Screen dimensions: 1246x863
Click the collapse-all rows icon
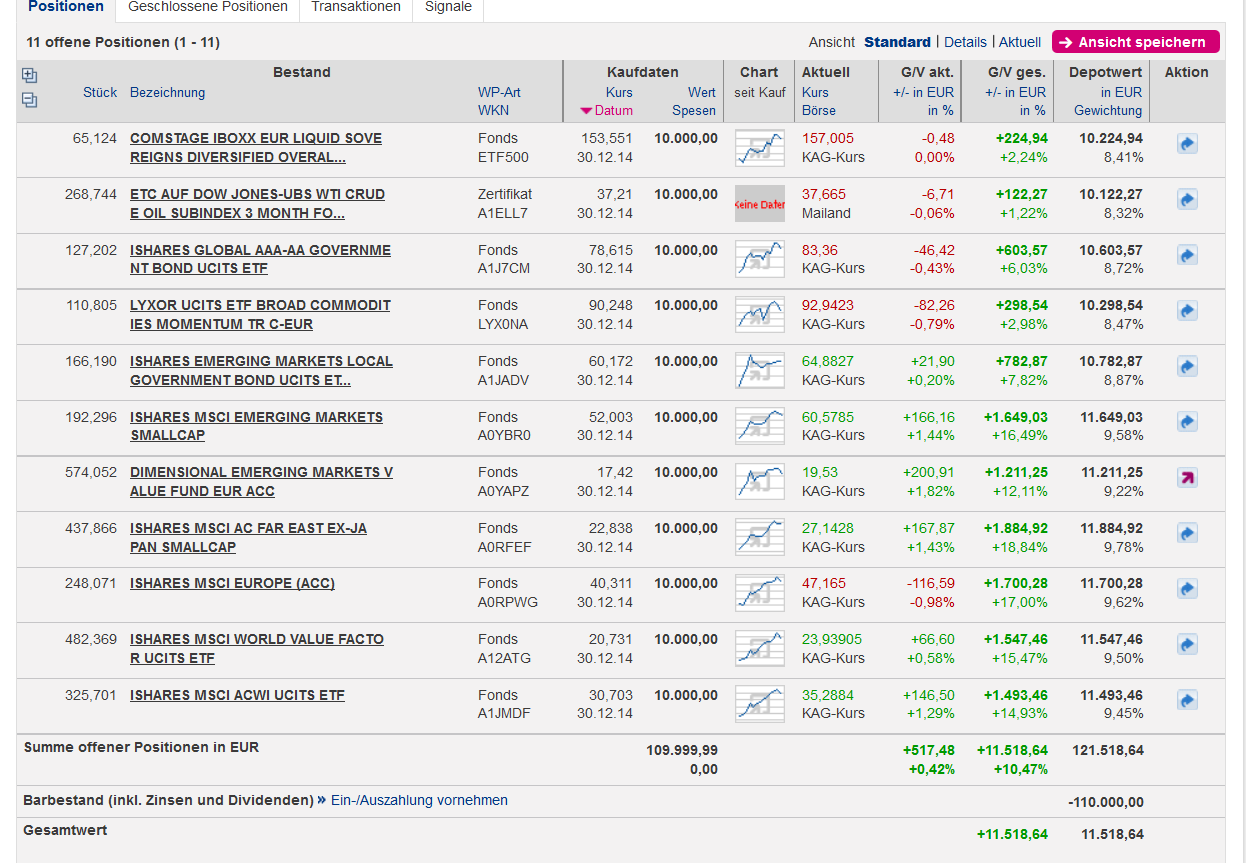pyautogui.click(x=29, y=99)
